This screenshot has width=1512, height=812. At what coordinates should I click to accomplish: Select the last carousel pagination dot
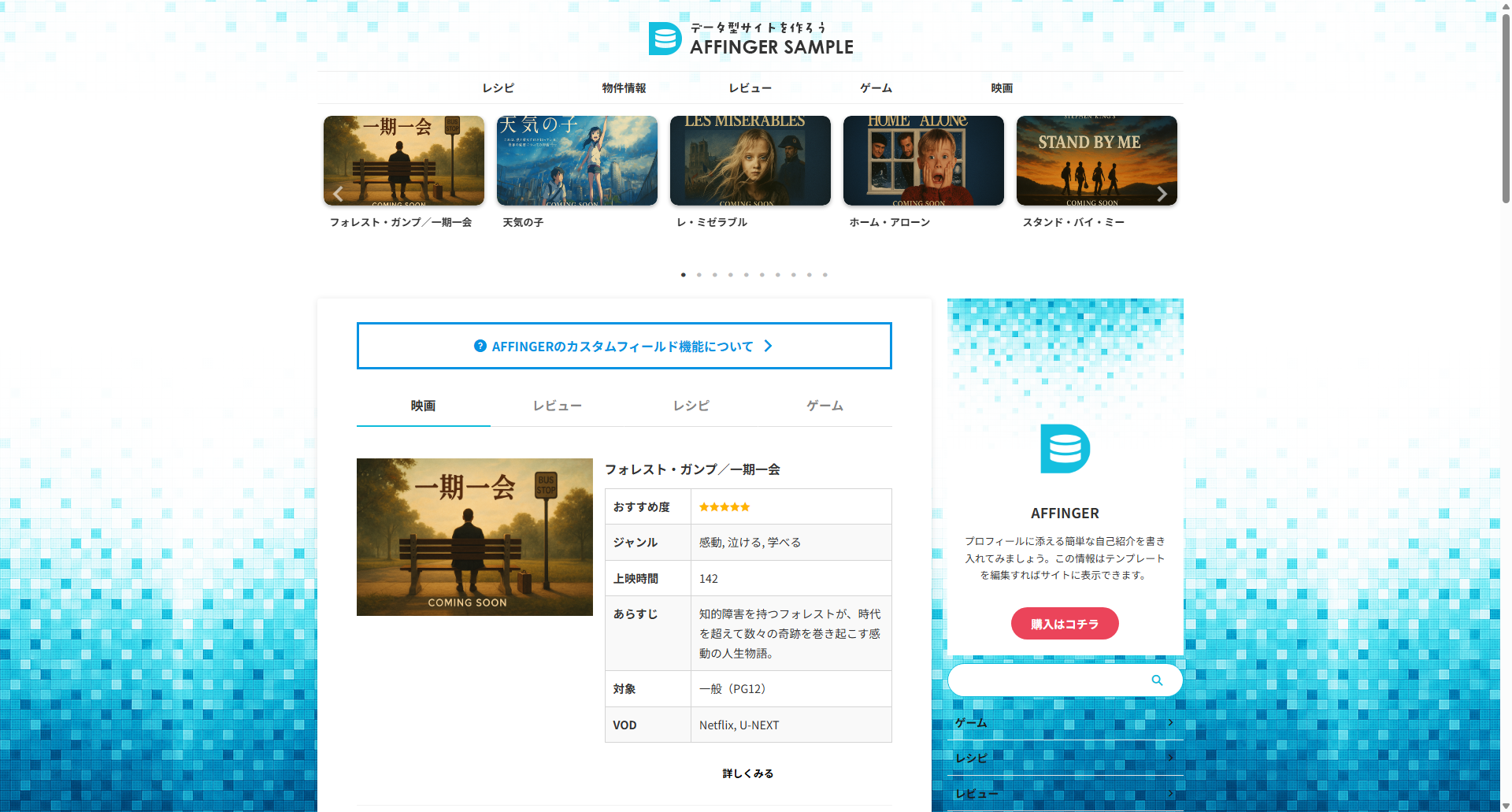click(825, 275)
